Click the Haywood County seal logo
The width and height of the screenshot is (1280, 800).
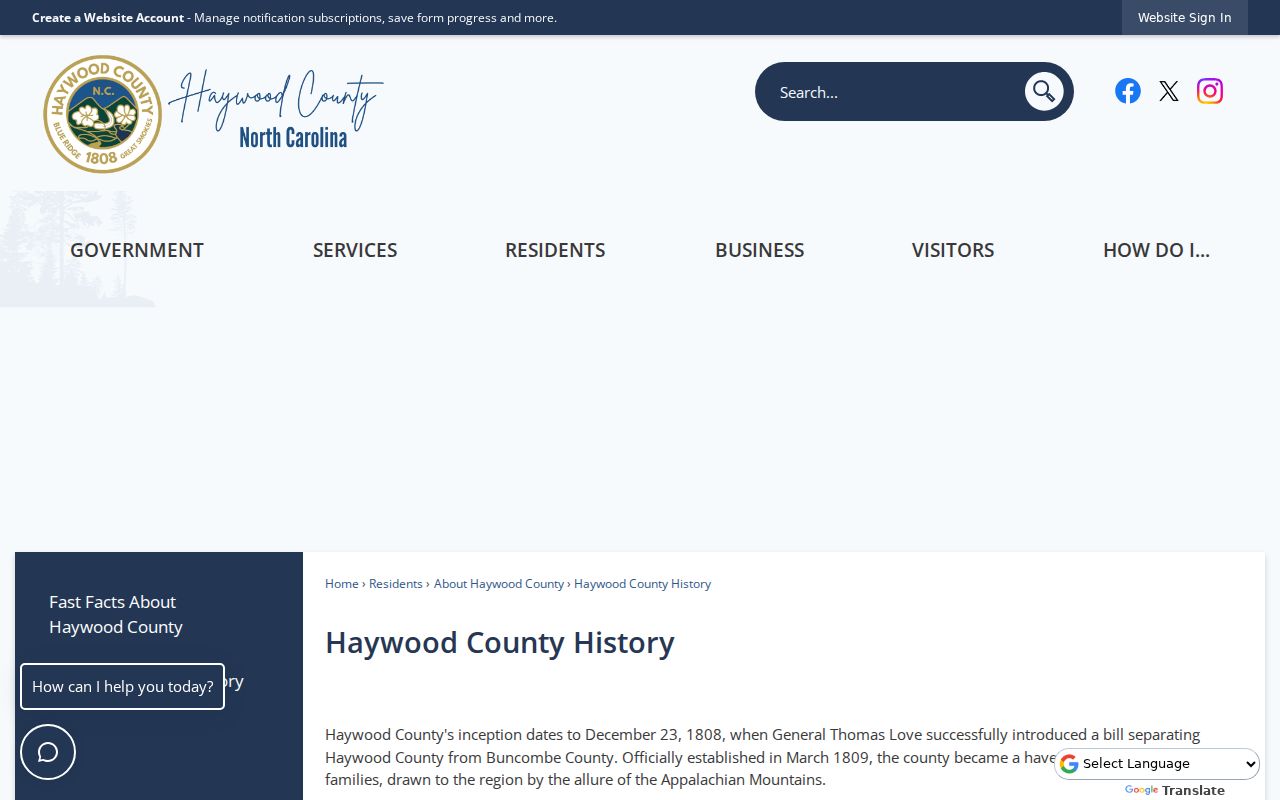[x=102, y=114]
